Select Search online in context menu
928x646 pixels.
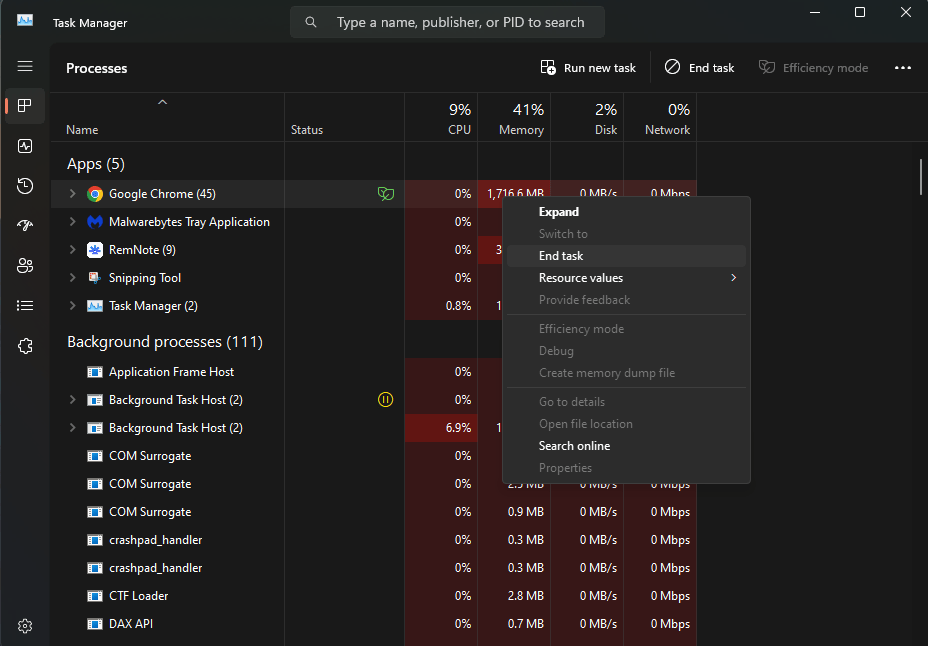click(x=574, y=446)
